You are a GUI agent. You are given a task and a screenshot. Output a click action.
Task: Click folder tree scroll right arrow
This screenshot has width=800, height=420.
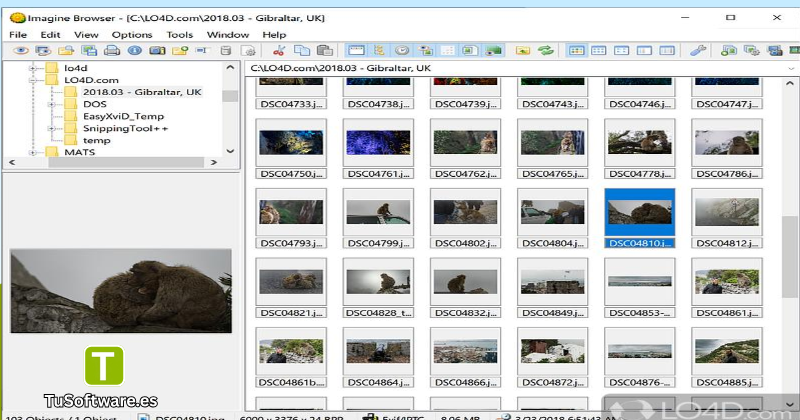[214, 162]
